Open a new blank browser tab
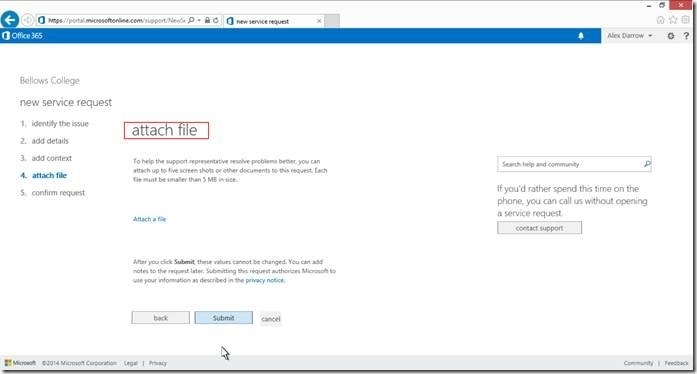 332,21
